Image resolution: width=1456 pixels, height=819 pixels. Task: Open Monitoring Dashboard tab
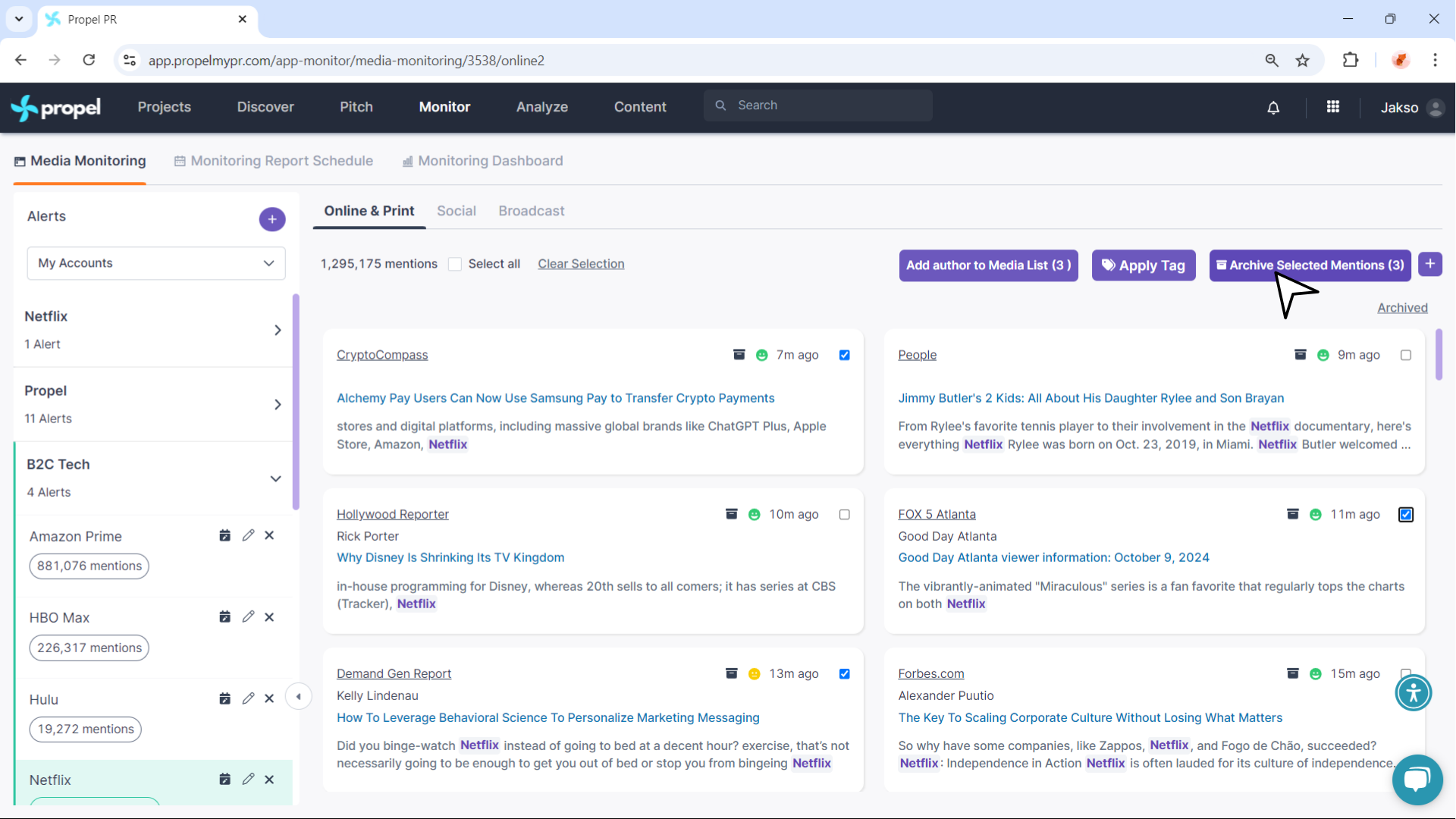click(482, 161)
